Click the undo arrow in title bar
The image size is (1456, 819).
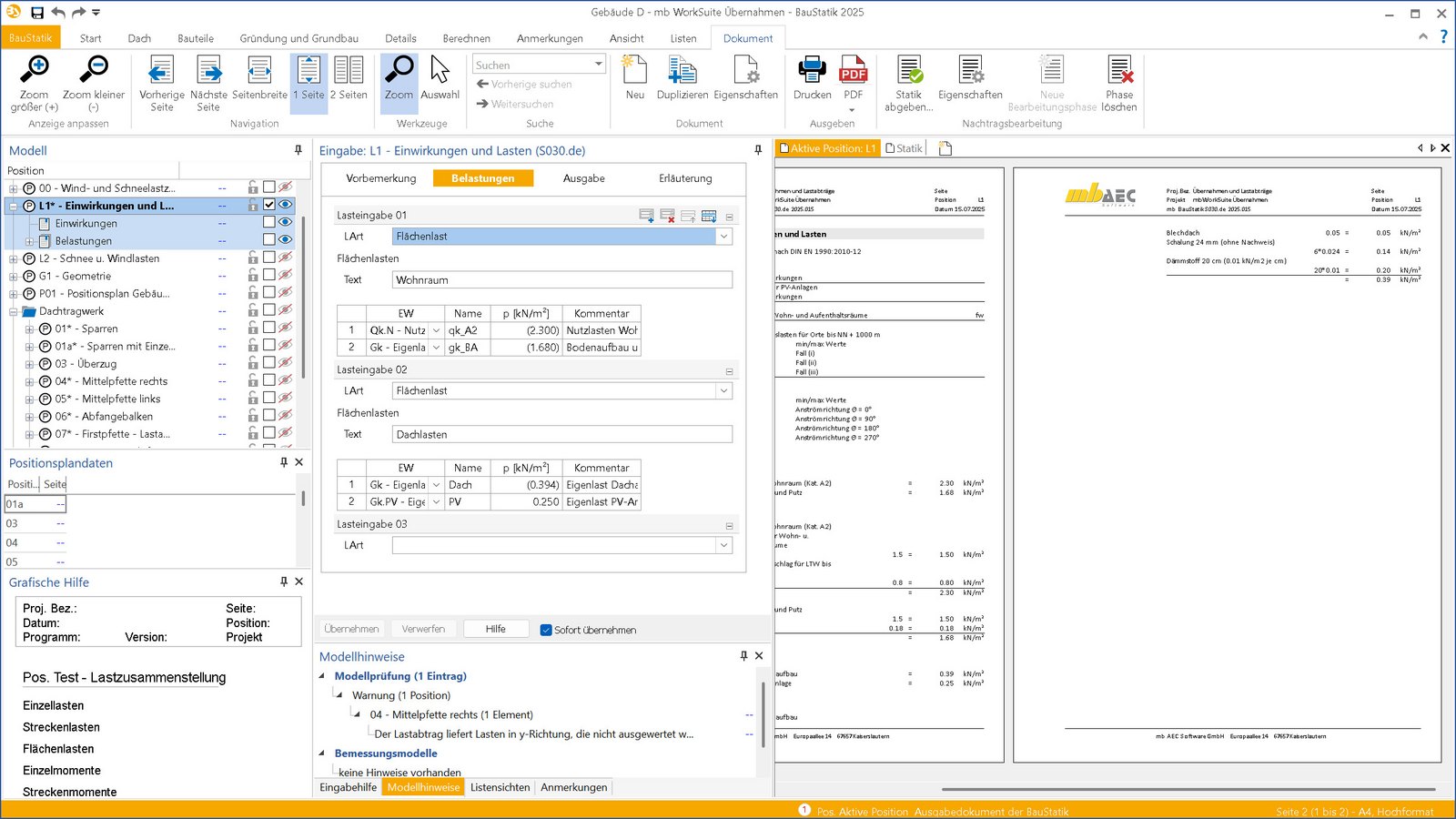pyautogui.click(x=58, y=13)
